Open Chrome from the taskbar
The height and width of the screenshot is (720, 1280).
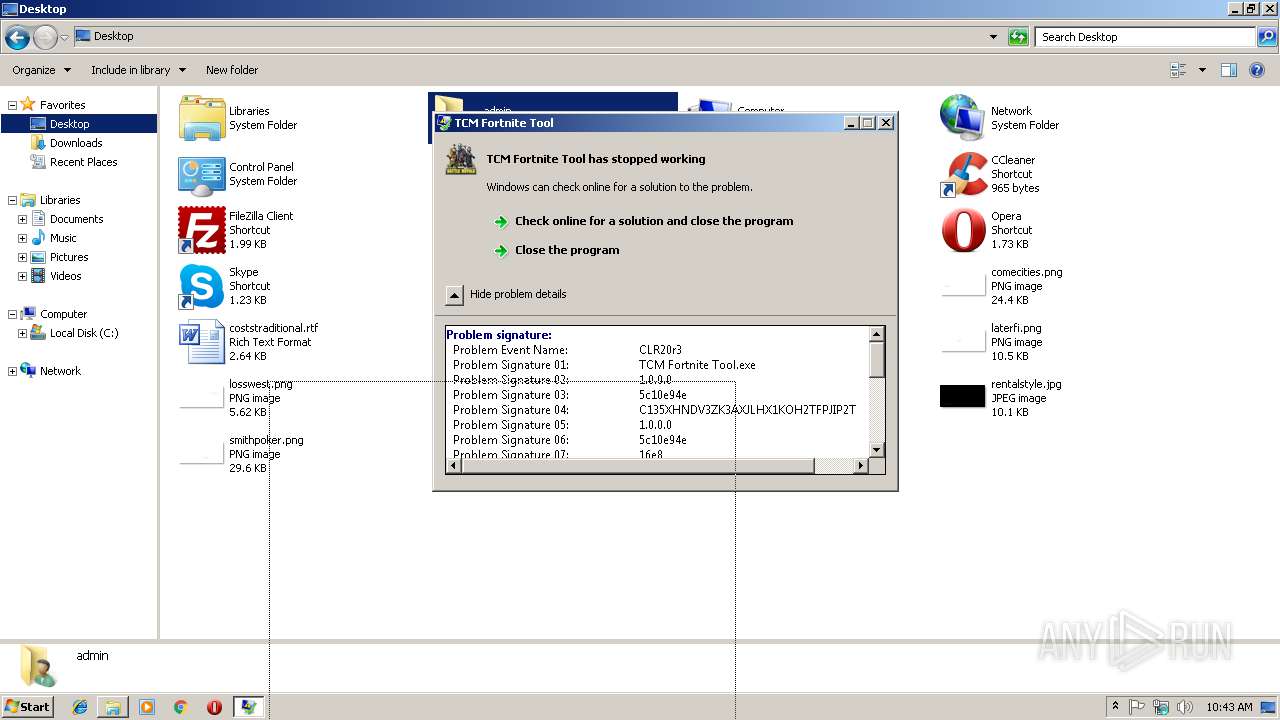180,707
